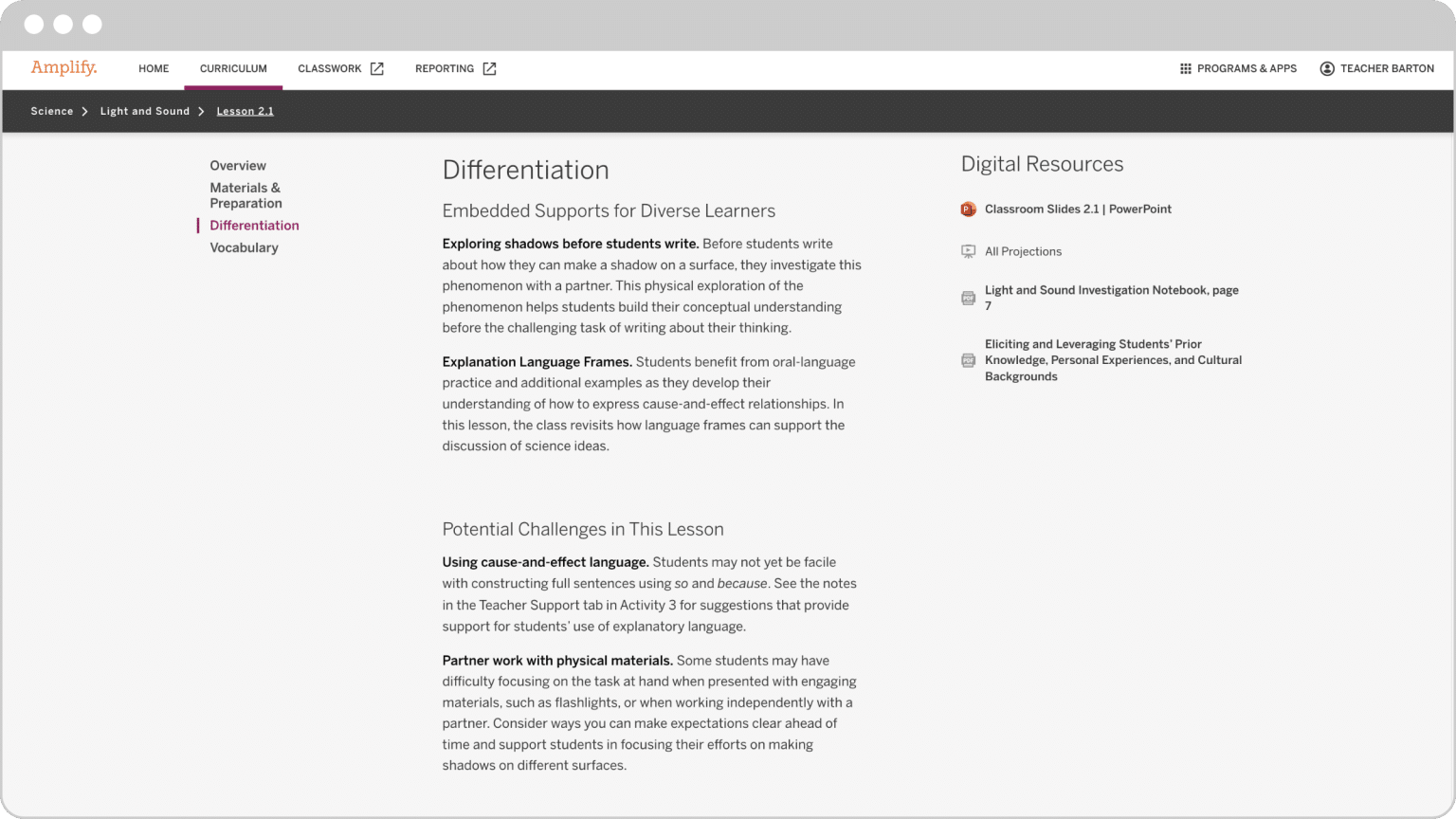
Task: Jump to the Overview section in sidebar
Action: pos(238,166)
